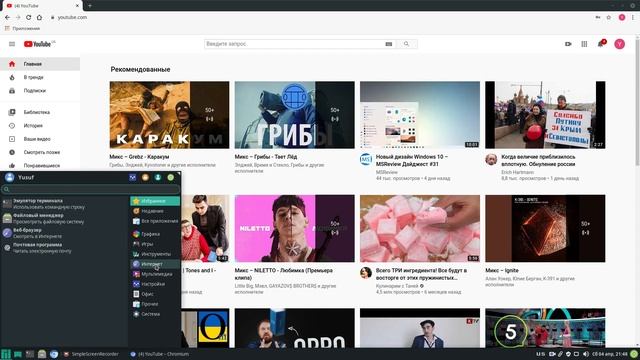
Task: Launch Почтовая программа from favorites
Action: click(64, 248)
